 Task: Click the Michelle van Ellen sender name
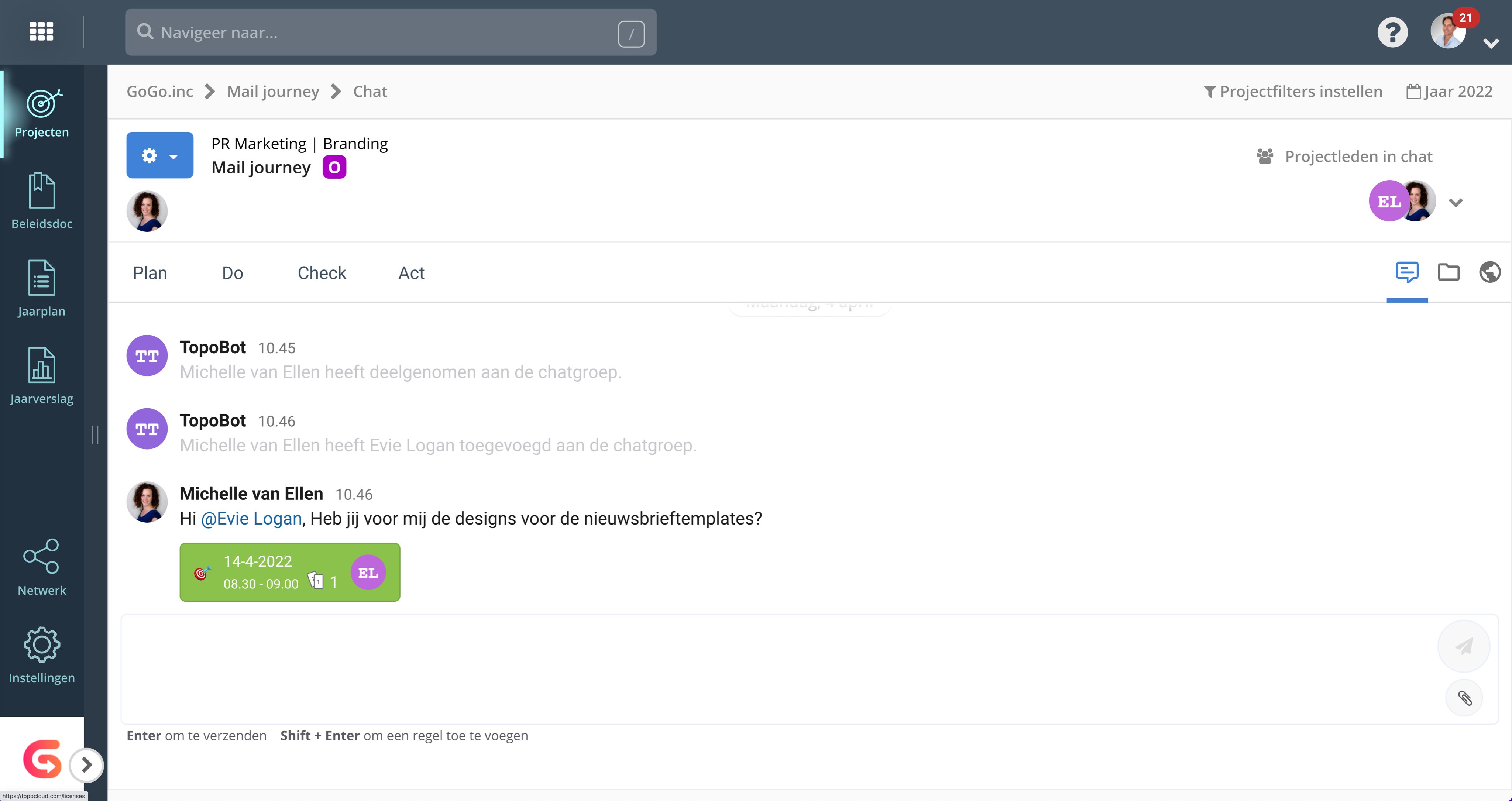click(251, 494)
